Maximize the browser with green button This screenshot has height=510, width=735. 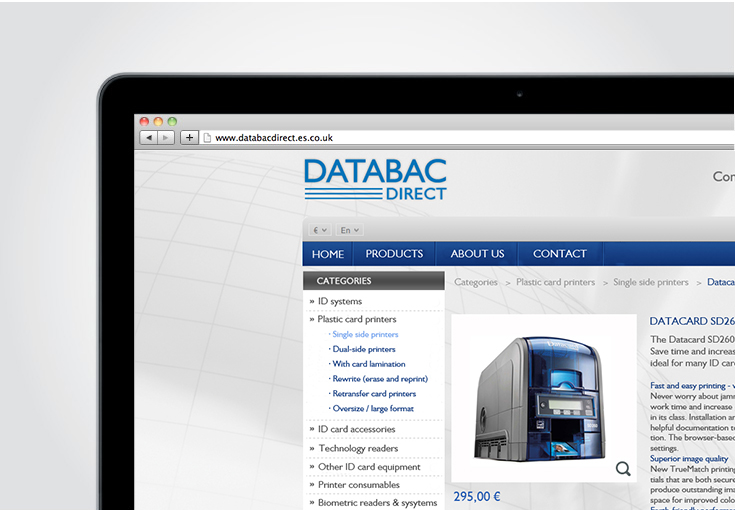tap(172, 121)
